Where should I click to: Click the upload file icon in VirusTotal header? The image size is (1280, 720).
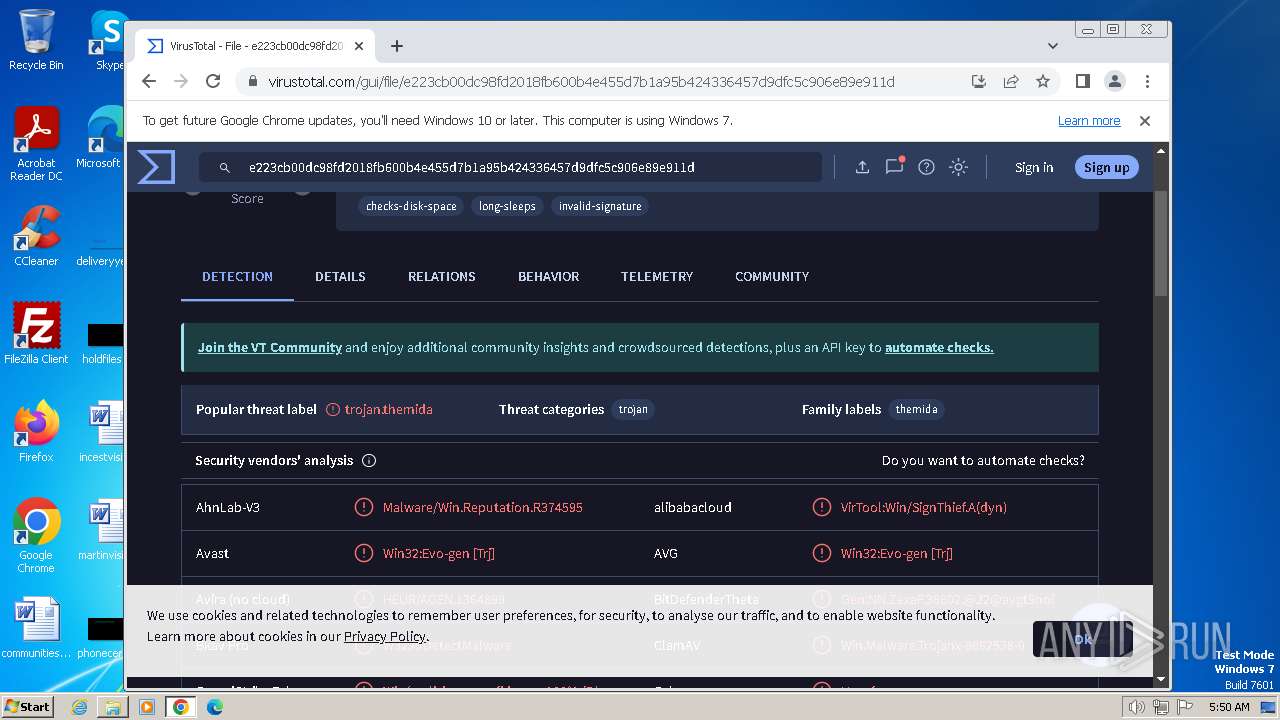[x=862, y=167]
